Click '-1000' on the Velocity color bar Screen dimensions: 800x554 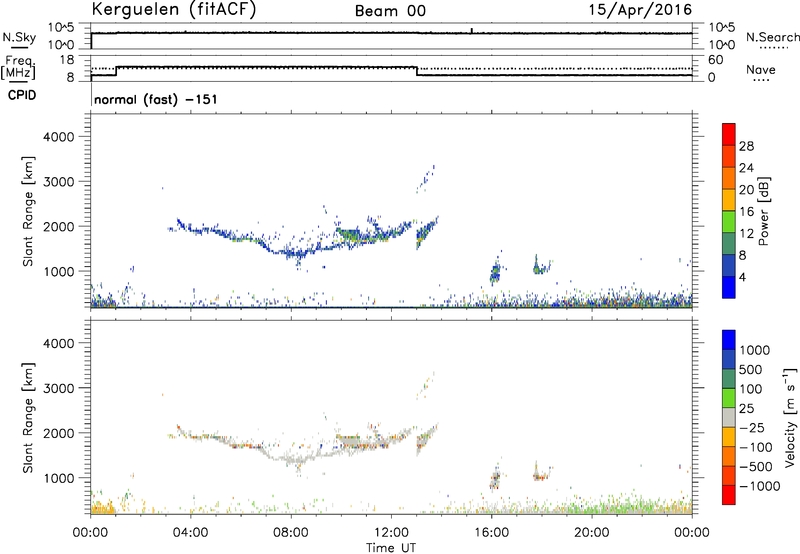click(759, 486)
